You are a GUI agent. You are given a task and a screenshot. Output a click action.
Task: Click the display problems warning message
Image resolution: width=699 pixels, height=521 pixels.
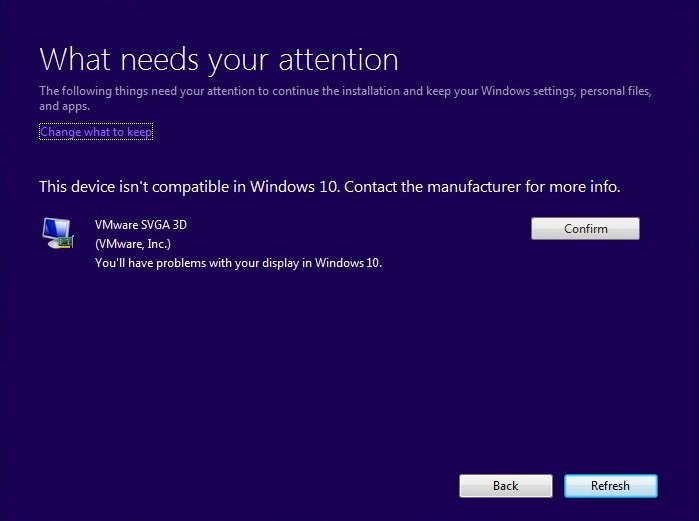click(238, 263)
